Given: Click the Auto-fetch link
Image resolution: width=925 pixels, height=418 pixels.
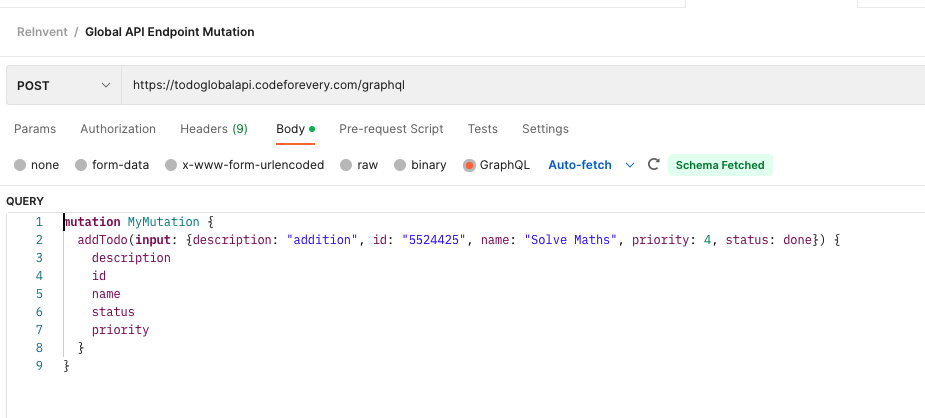Looking at the screenshot, I should click(580, 165).
